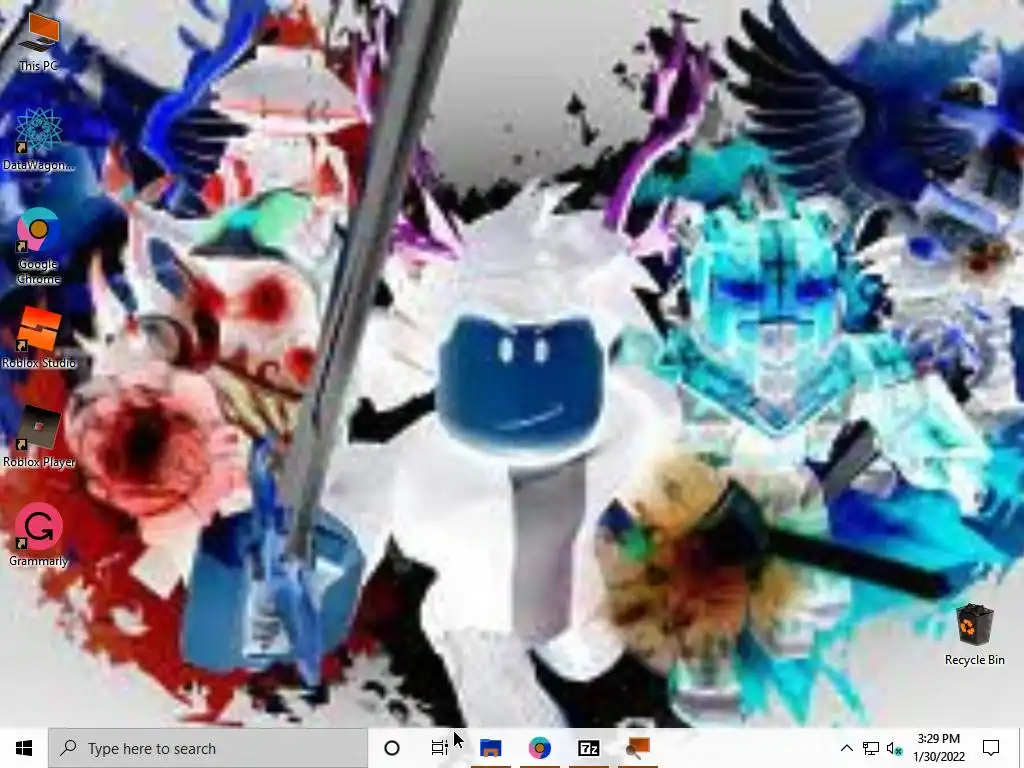Screen dimensions: 1024x768
Task: Open 7-Zip from the taskbar
Action: (588, 748)
